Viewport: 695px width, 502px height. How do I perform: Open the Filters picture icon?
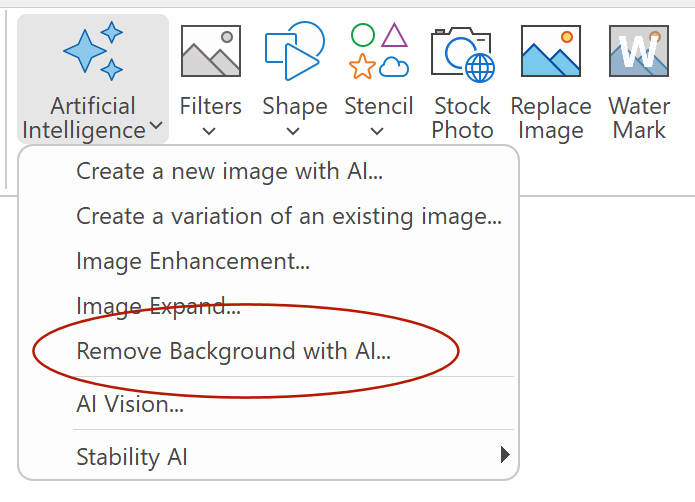pyautogui.click(x=211, y=51)
